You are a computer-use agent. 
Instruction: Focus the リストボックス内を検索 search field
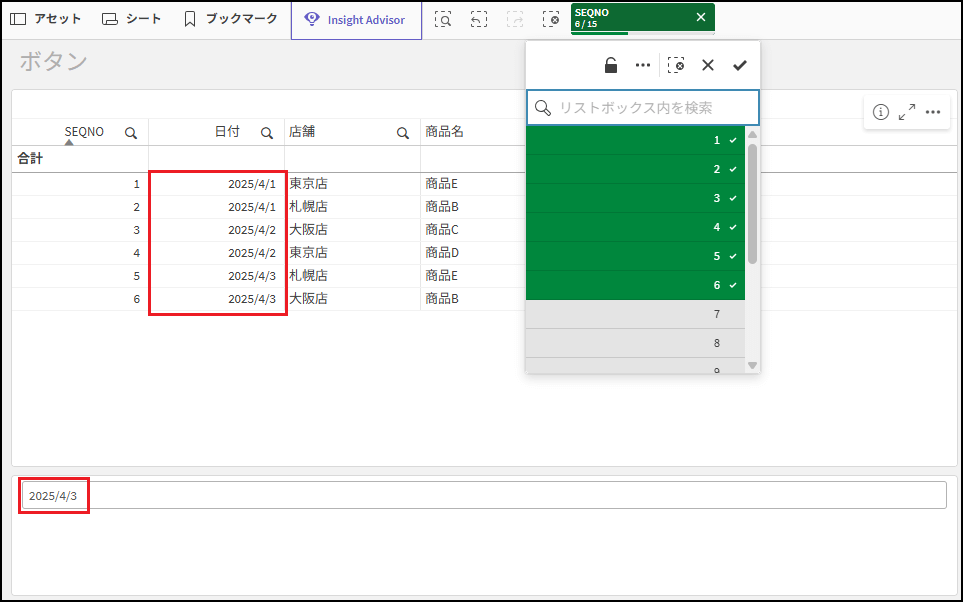[642, 108]
